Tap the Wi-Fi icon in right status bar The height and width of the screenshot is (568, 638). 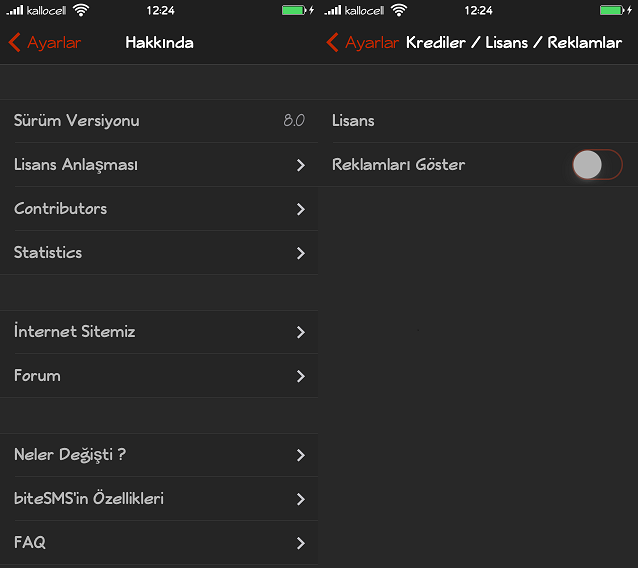[x=399, y=10]
